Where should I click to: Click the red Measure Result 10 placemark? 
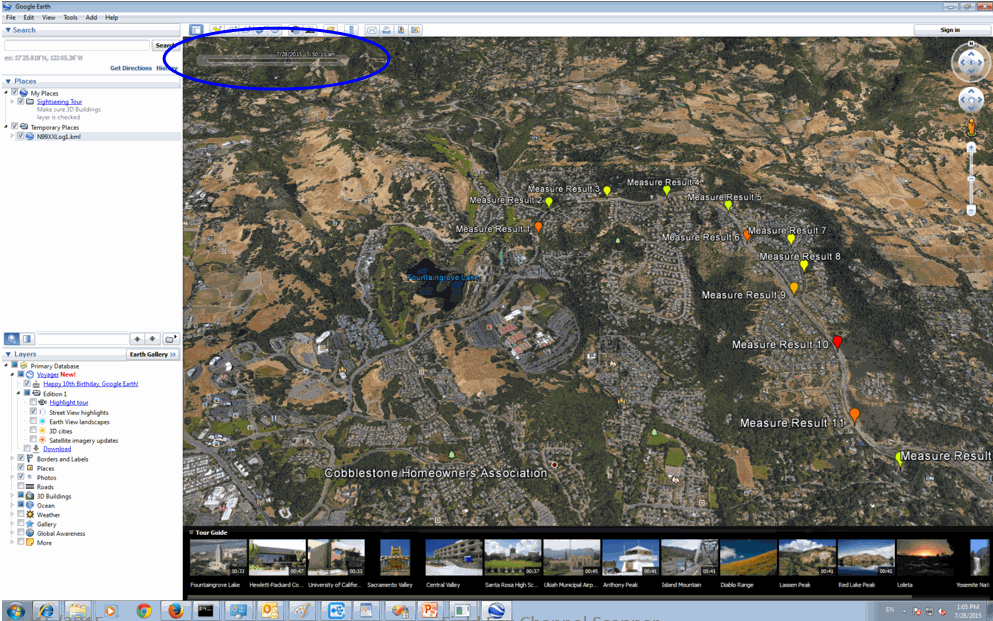(x=837, y=342)
